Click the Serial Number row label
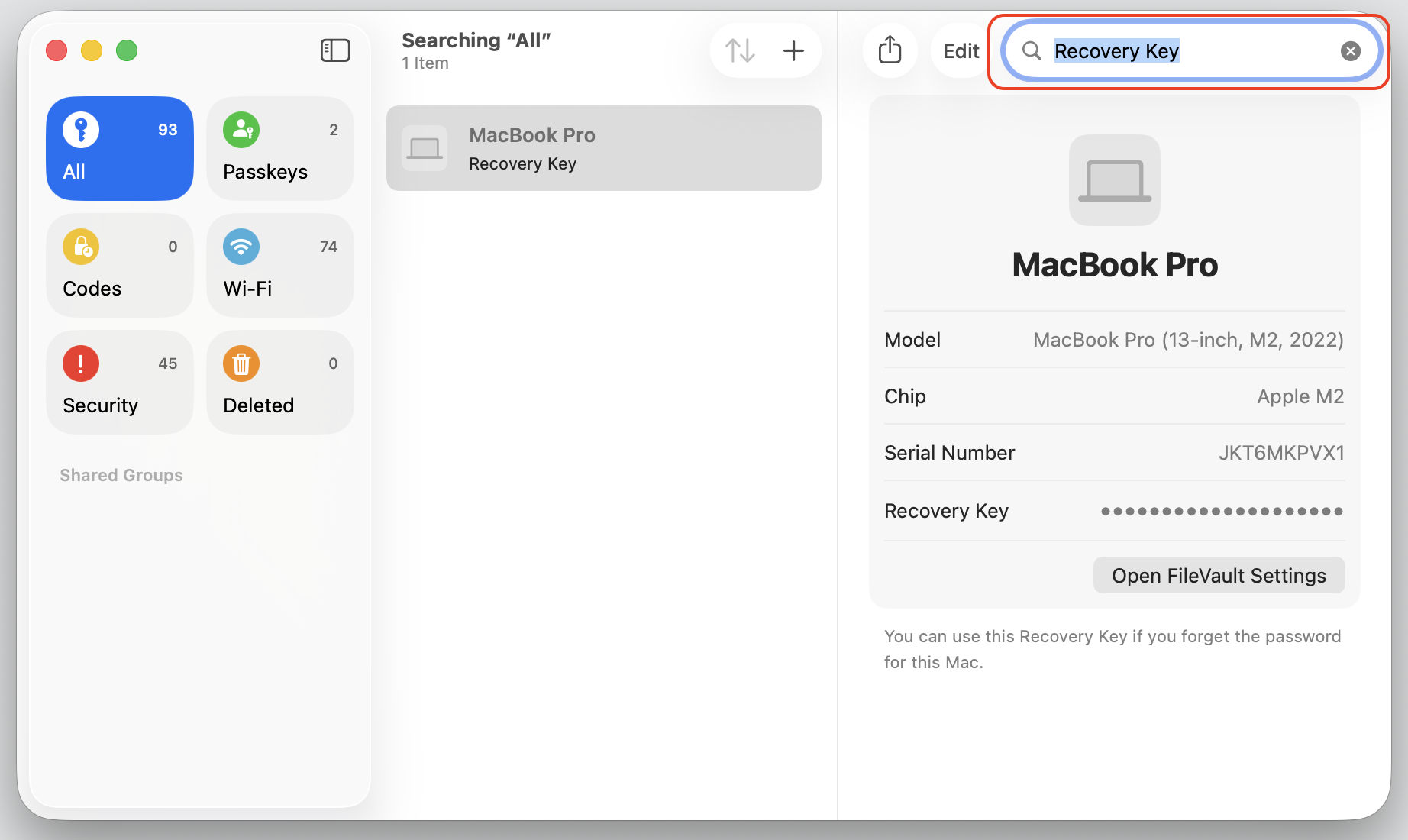The image size is (1408, 840). click(949, 453)
